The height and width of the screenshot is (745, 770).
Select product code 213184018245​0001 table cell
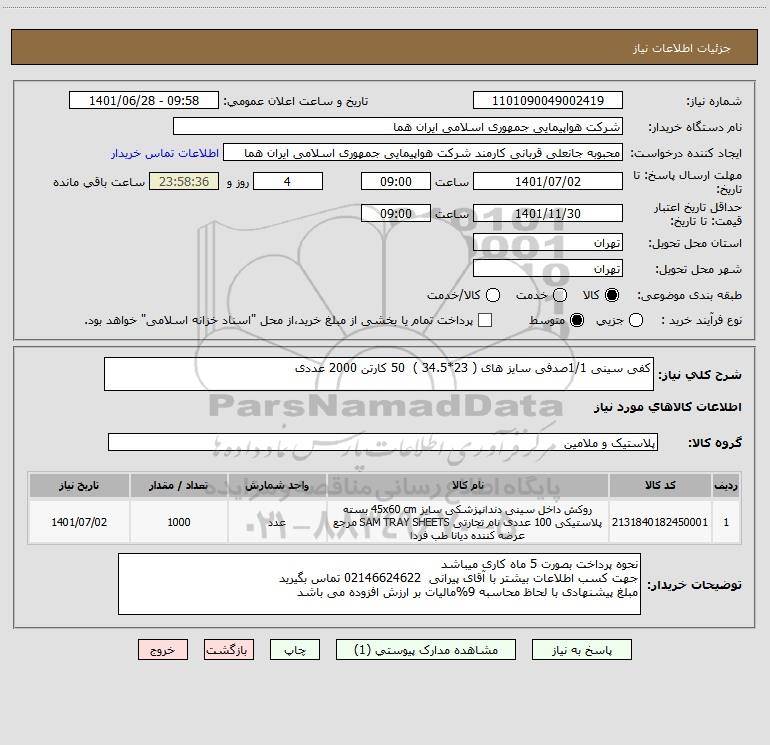(x=660, y=522)
